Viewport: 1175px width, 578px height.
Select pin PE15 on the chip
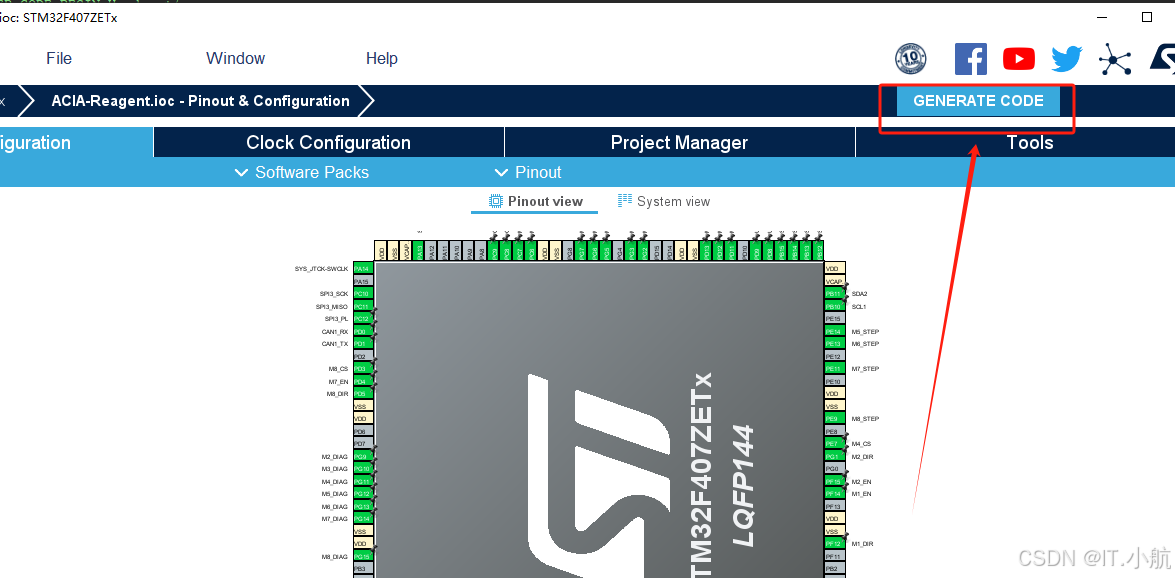tap(835, 319)
